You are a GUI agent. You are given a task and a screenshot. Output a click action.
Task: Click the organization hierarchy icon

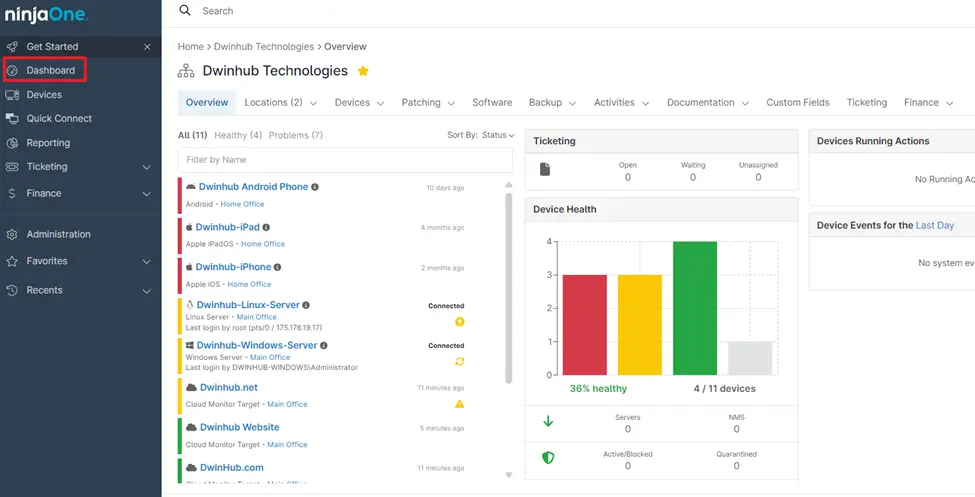[x=186, y=71]
